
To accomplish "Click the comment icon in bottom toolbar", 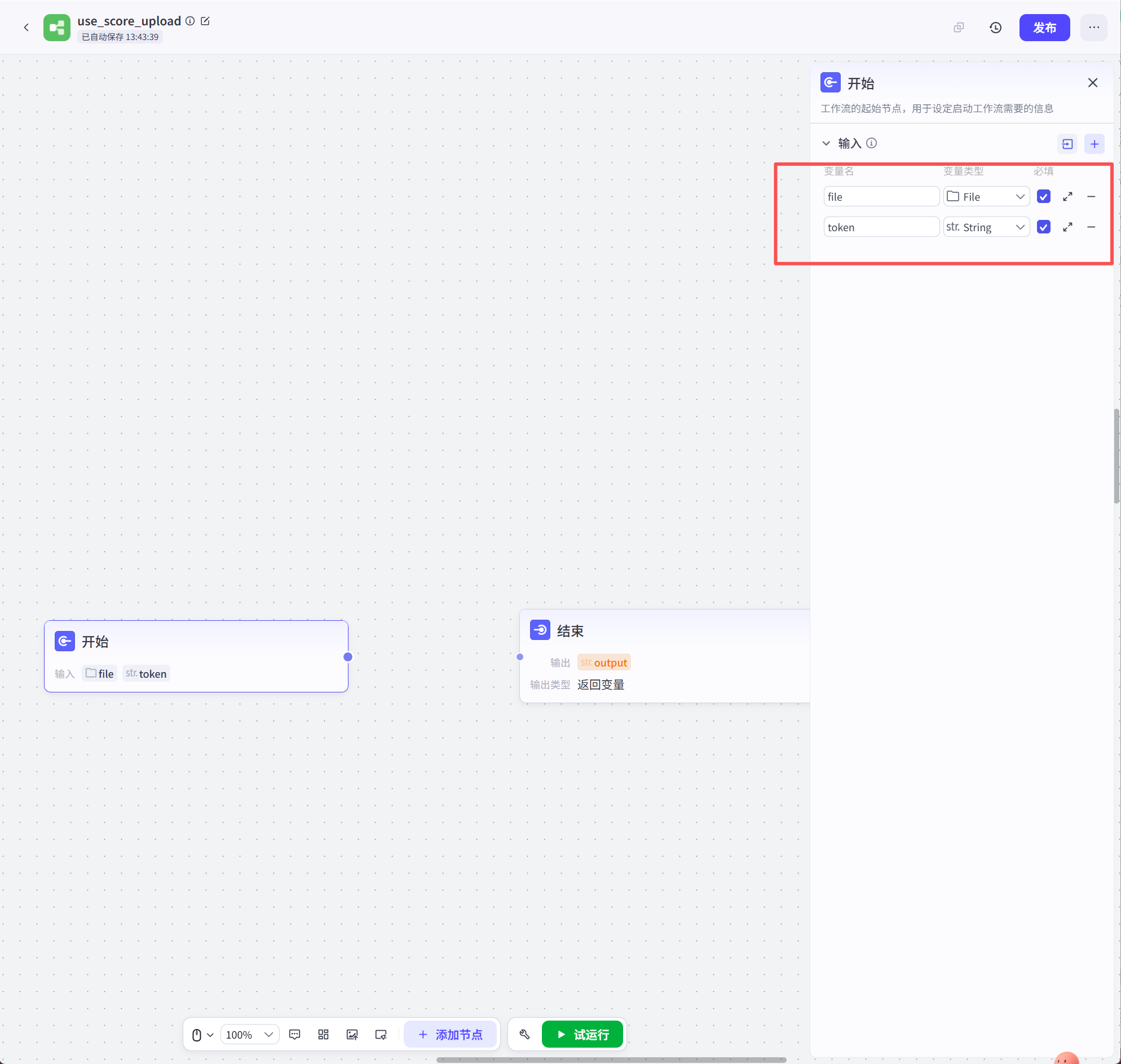I will click(294, 1035).
